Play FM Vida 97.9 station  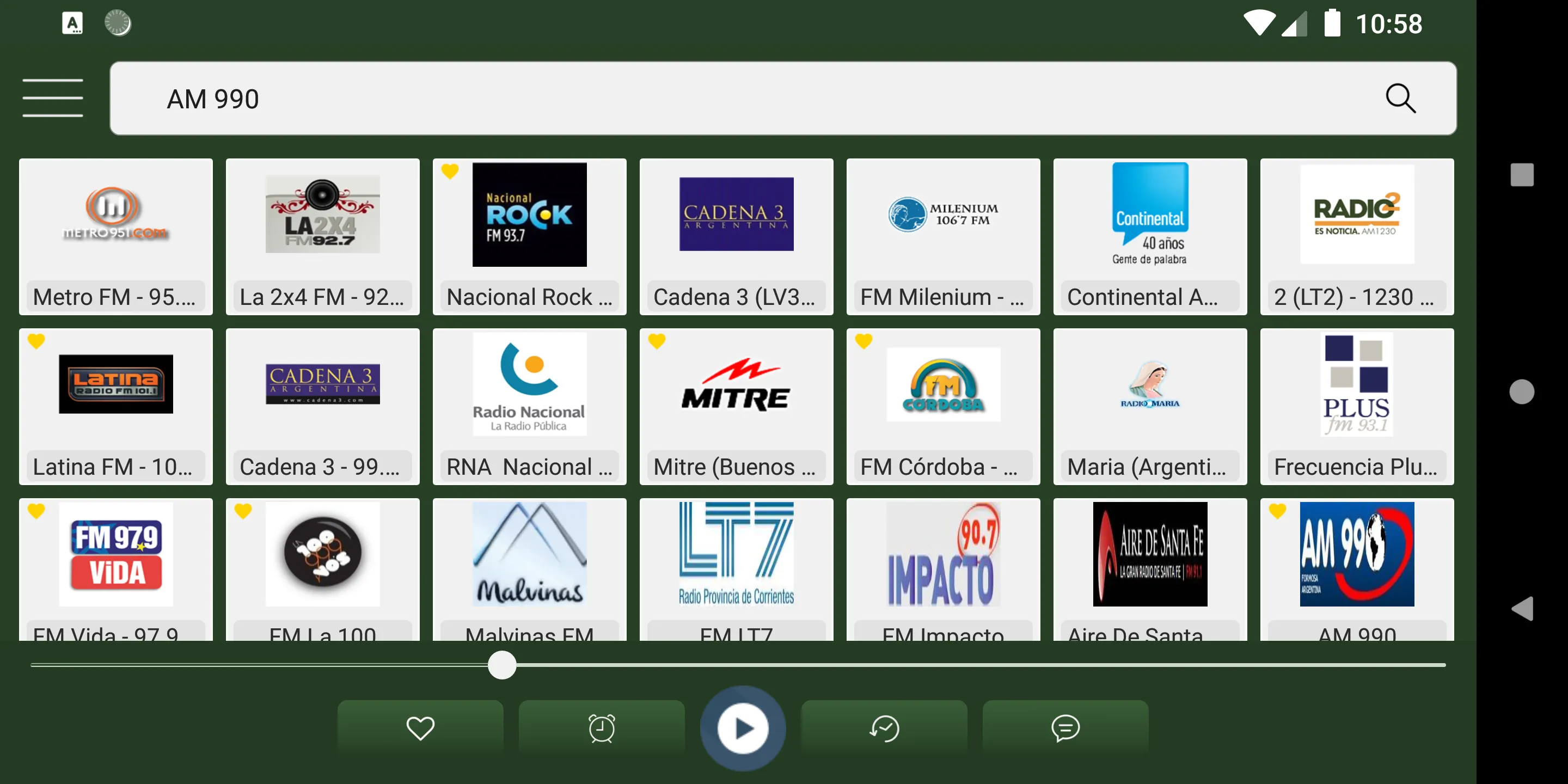115,569
